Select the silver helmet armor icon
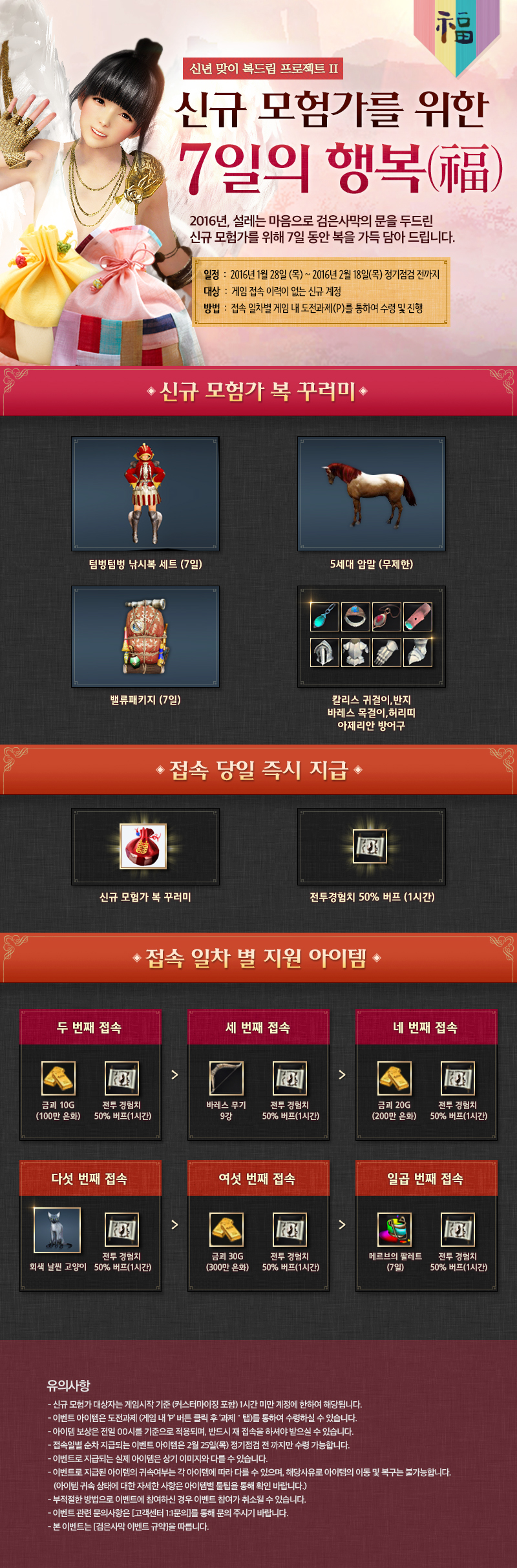This screenshot has width=517, height=1568. tap(324, 652)
